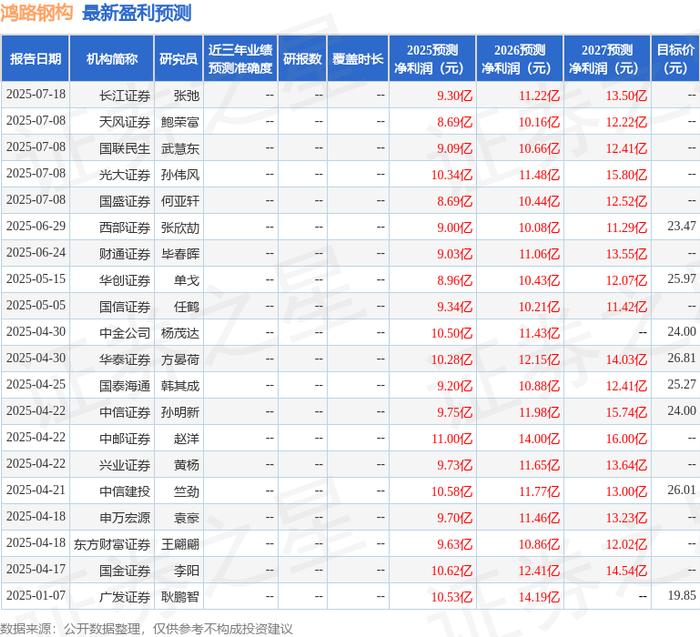Click the 14.19亿 profit value

[x=539, y=597]
